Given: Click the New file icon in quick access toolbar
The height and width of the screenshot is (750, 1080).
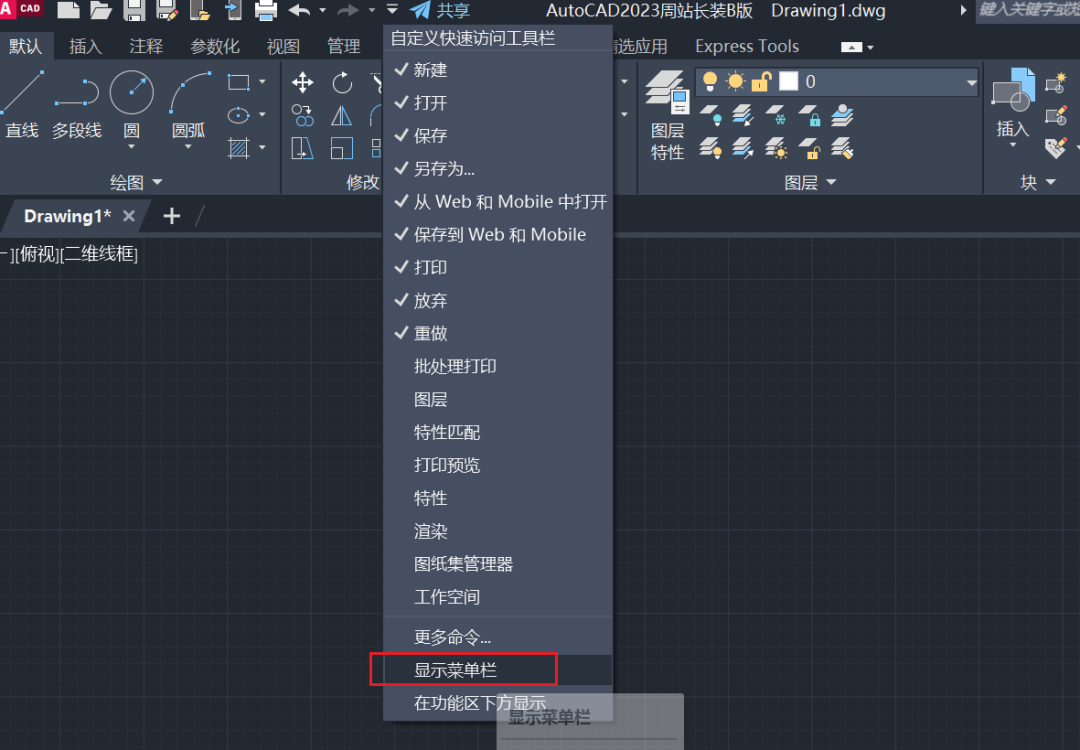Looking at the screenshot, I should pos(68,10).
